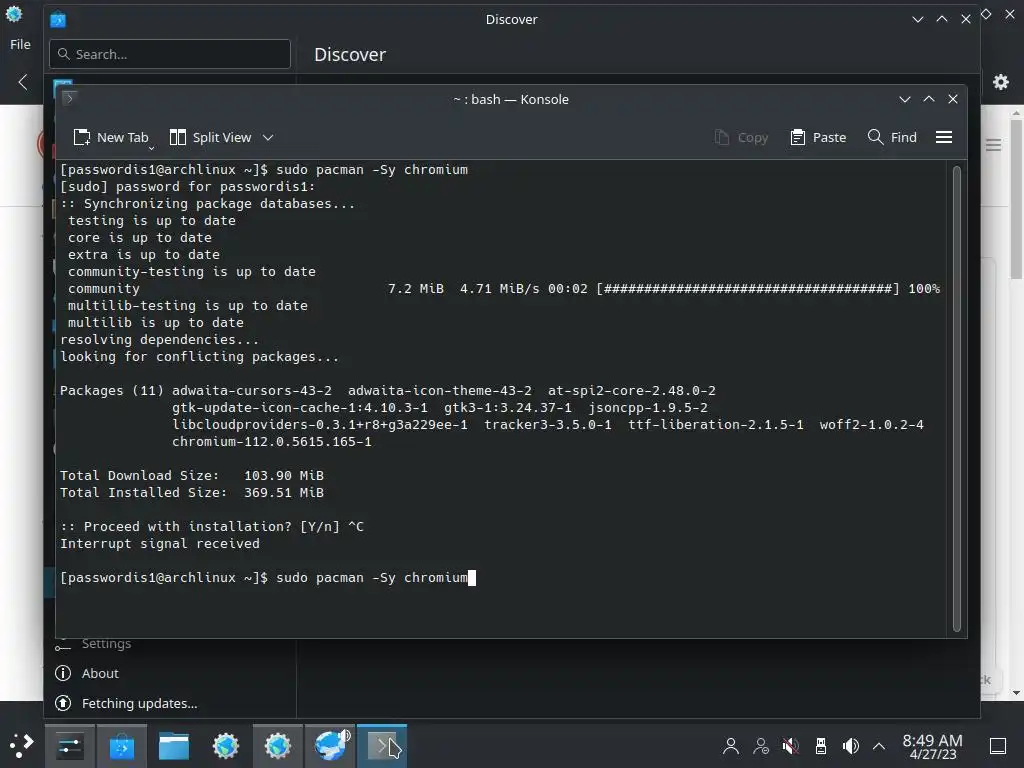This screenshot has height=768, width=1024.
Task: Open System Settings sliders icon in taskbar
Action: (x=69, y=746)
